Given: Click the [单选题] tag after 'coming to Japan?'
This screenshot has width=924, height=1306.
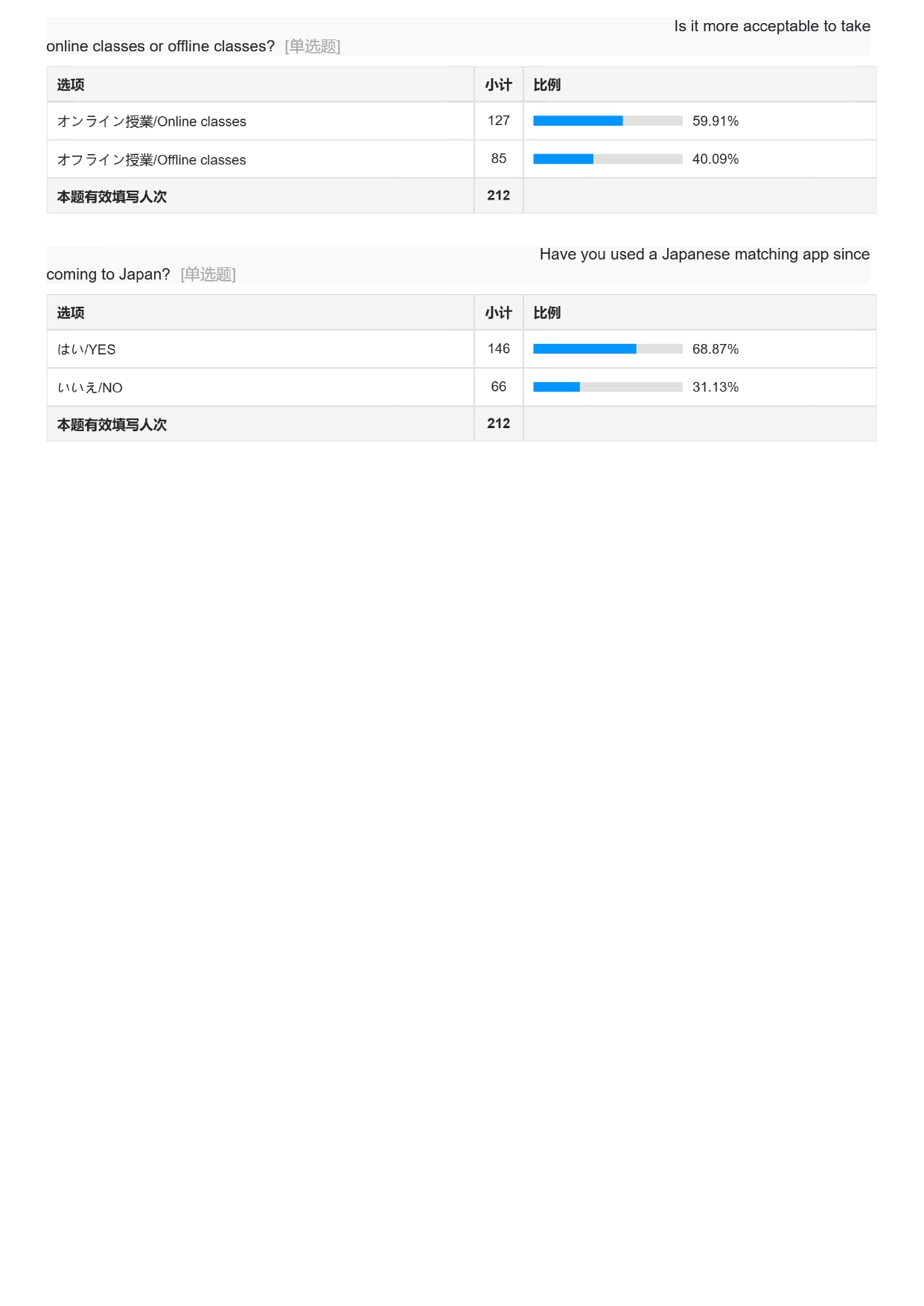Looking at the screenshot, I should tap(208, 274).
